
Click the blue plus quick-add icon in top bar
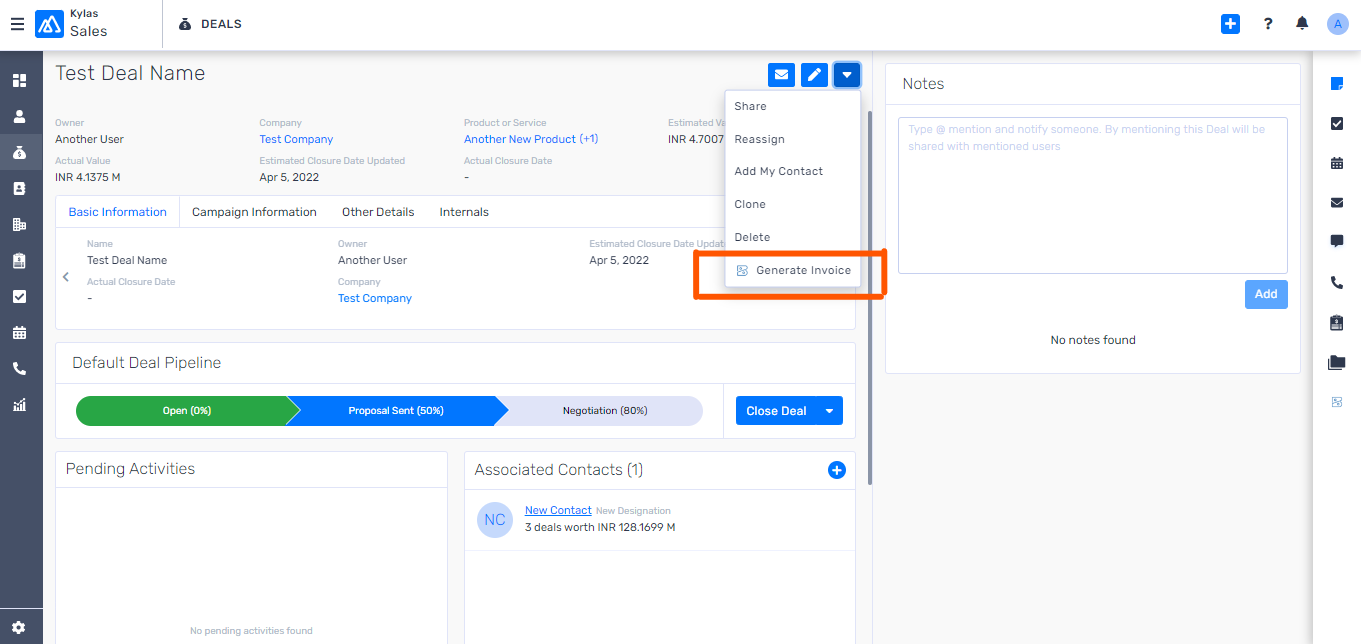1230,24
